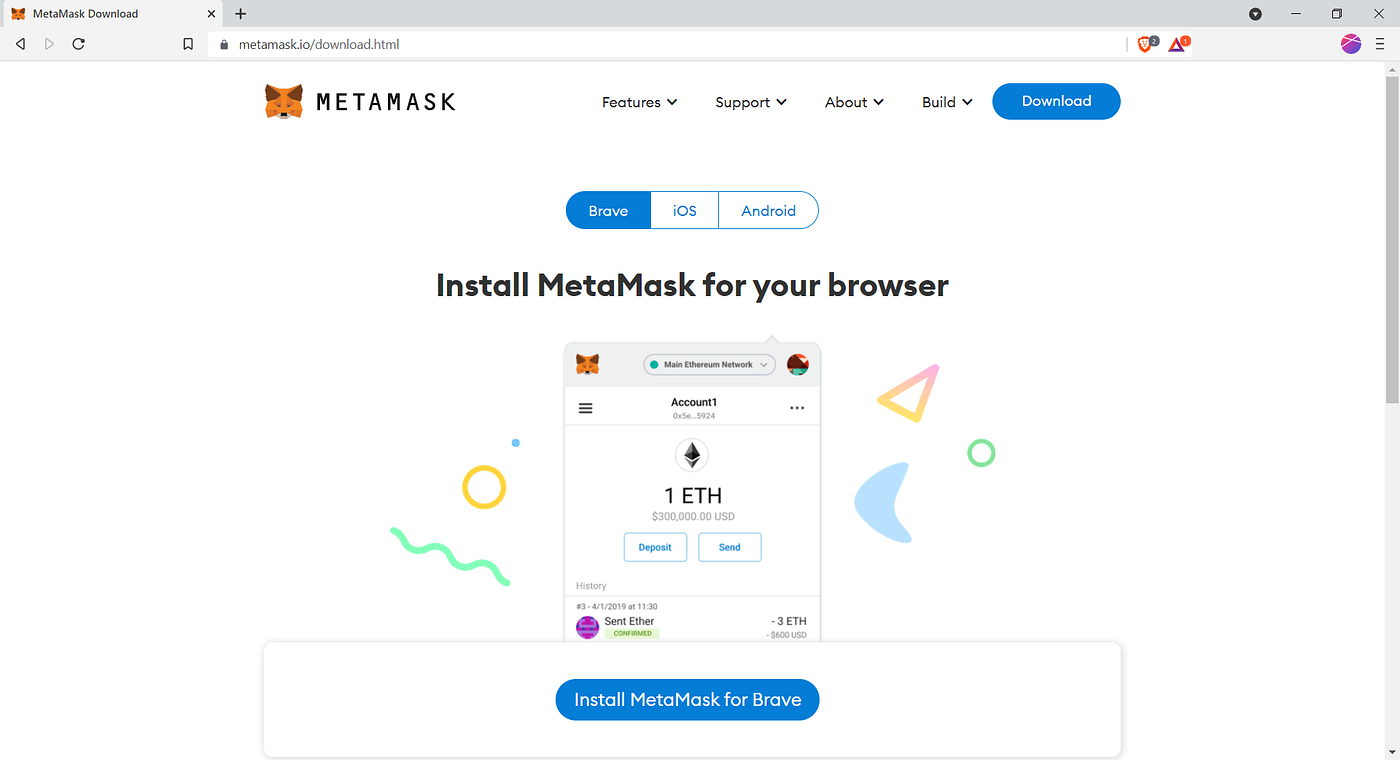1400x760 pixels.
Task: Reload the page with the refresh icon
Action: (79, 44)
